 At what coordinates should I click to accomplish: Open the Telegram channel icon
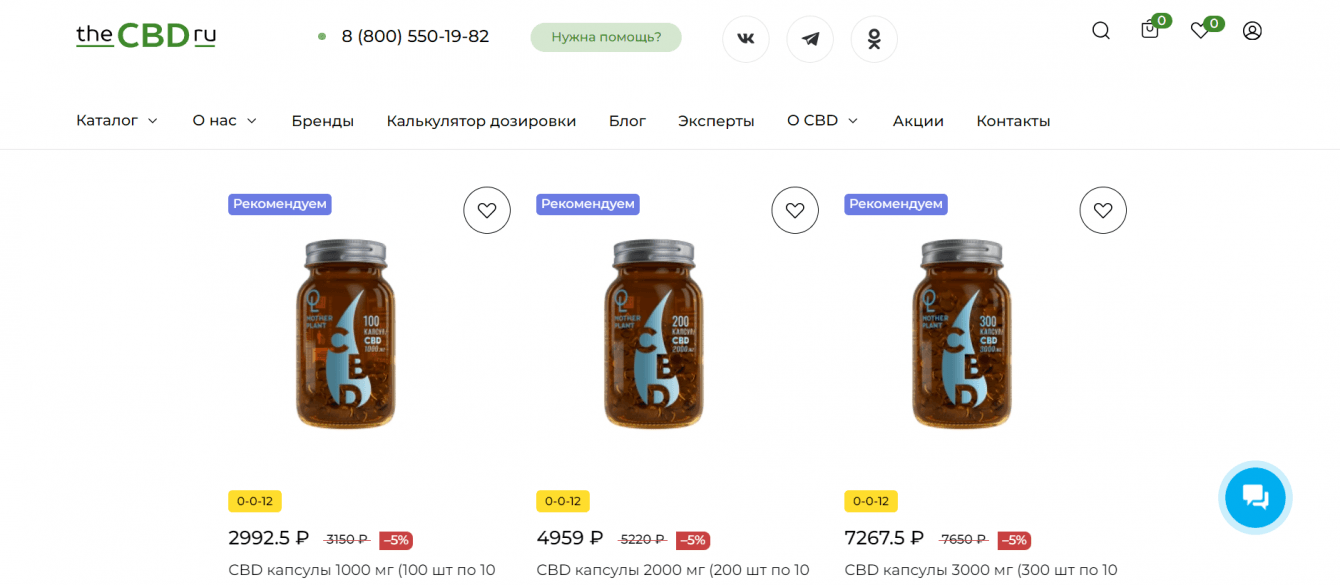coord(810,39)
